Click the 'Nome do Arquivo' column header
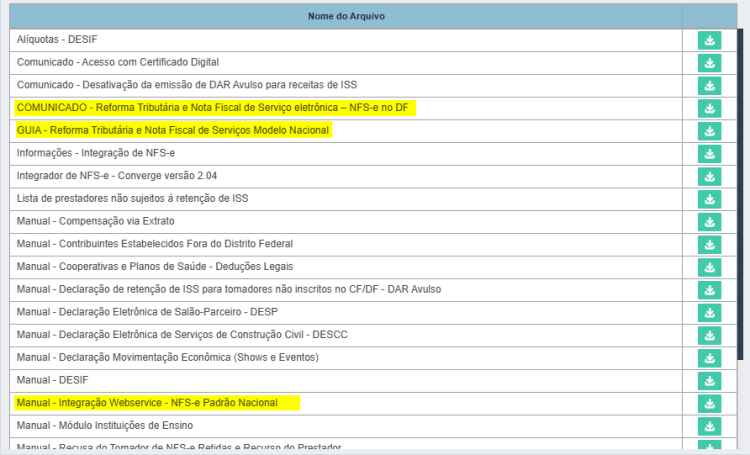This screenshot has height=455, width=750. 346,16
